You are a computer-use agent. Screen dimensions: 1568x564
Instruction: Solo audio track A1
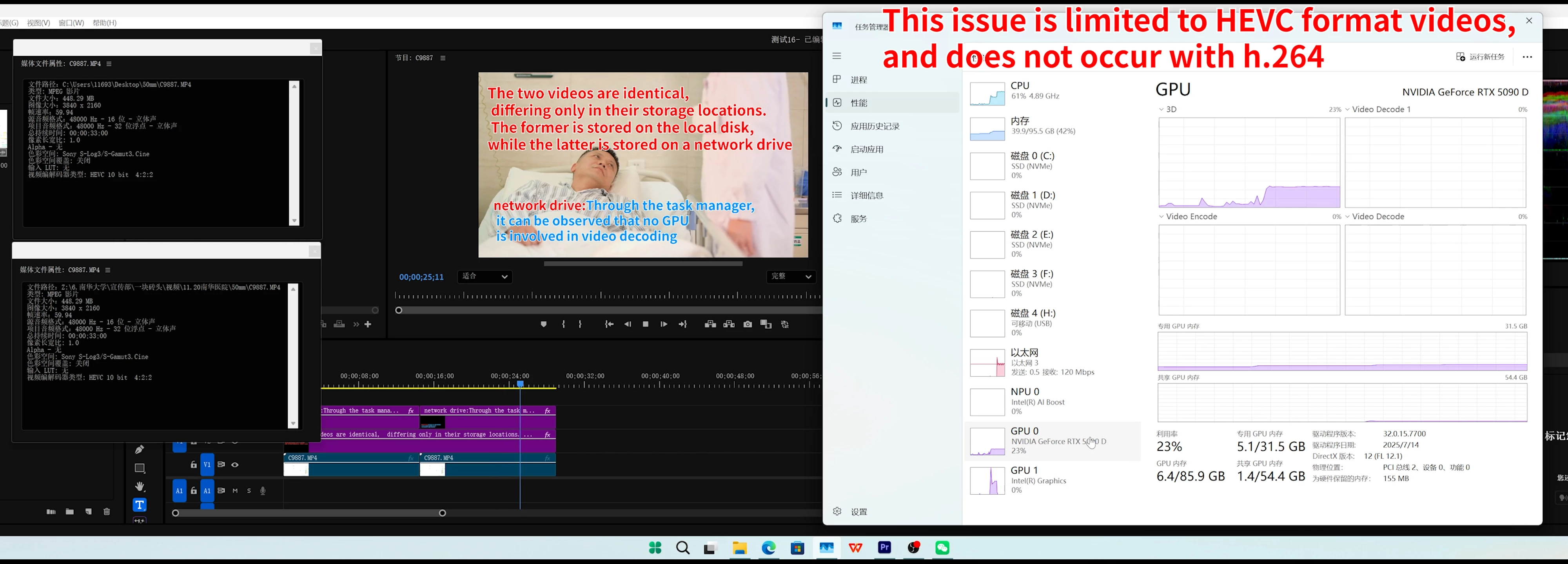[x=249, y=491]
